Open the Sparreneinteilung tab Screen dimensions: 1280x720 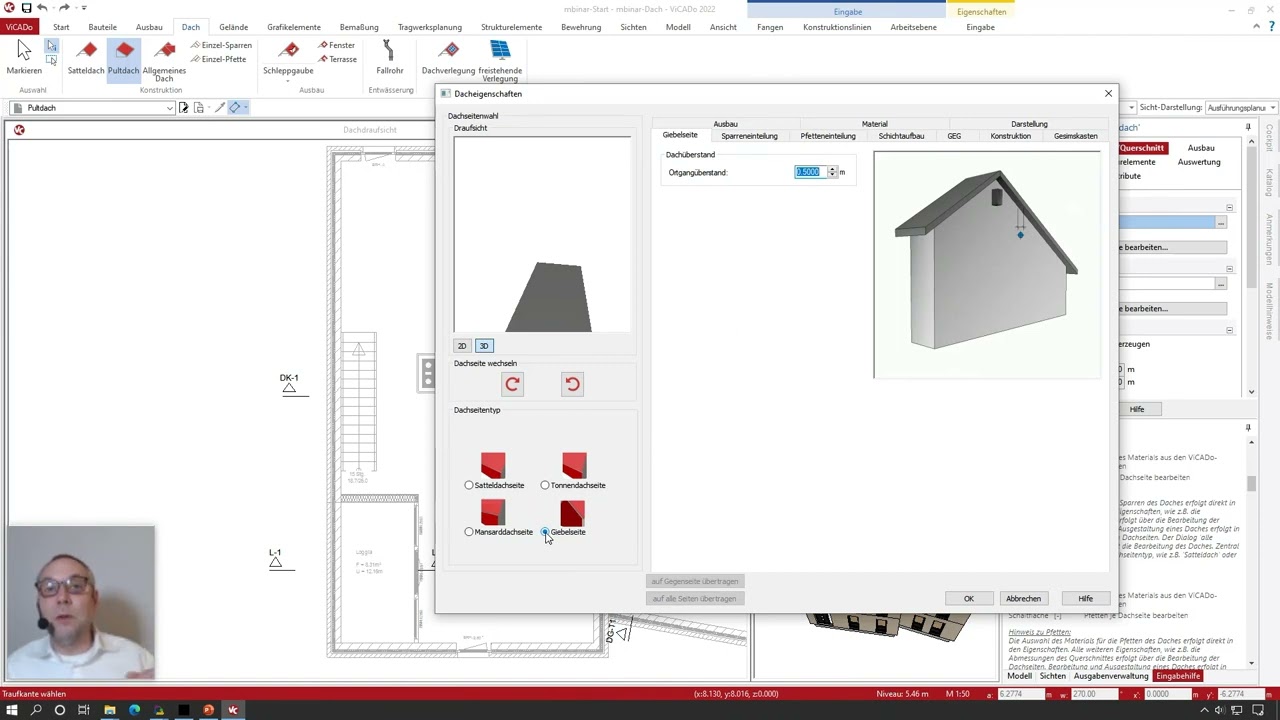pyautogui.click(x=749, y=136)
